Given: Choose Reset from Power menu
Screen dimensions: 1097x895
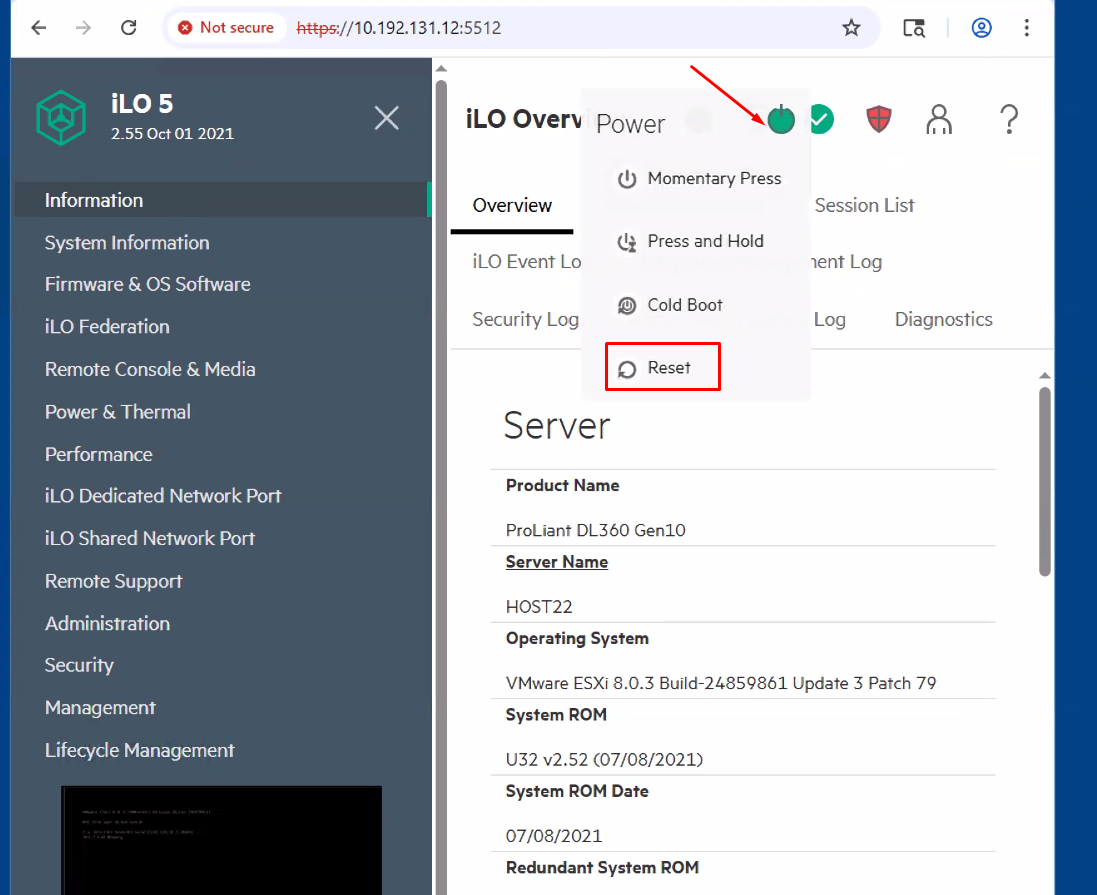Looking at the screenshot, I should (663, 367).
